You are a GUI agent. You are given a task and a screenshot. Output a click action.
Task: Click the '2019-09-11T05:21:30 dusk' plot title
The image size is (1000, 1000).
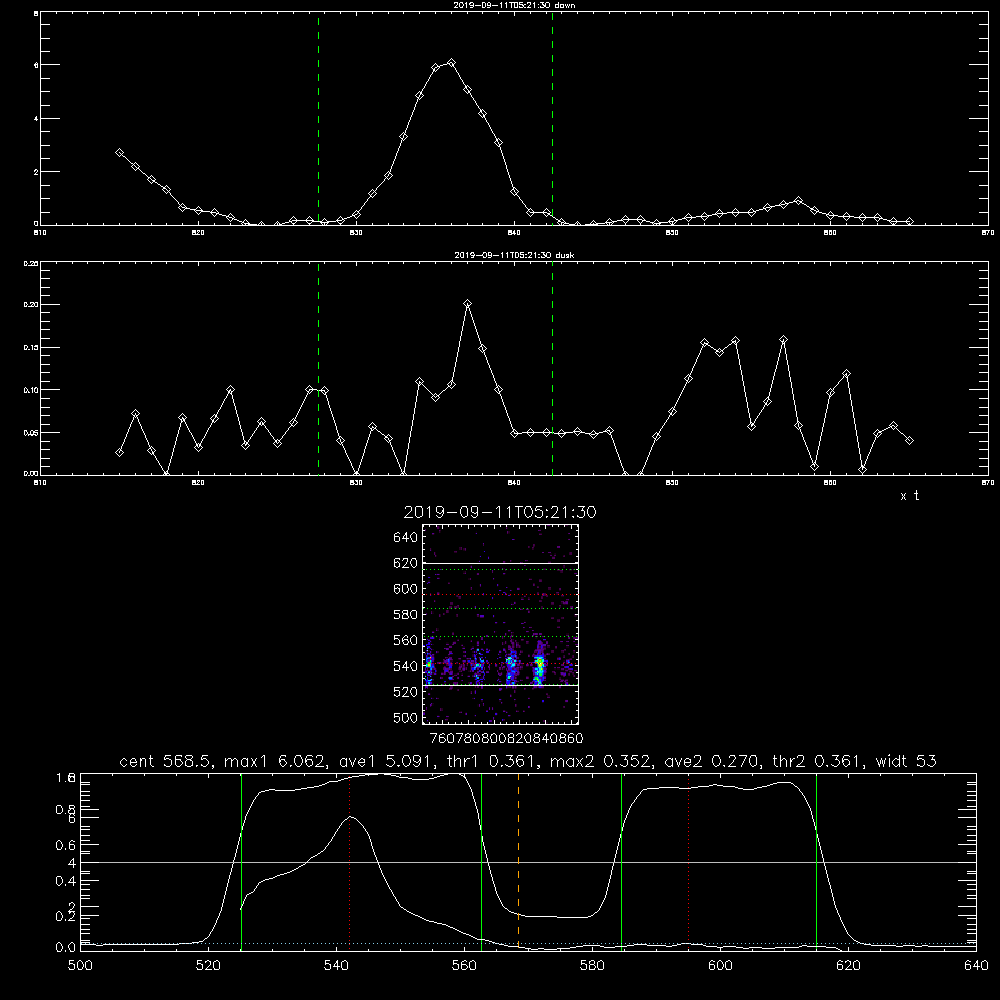pos(514,255)
